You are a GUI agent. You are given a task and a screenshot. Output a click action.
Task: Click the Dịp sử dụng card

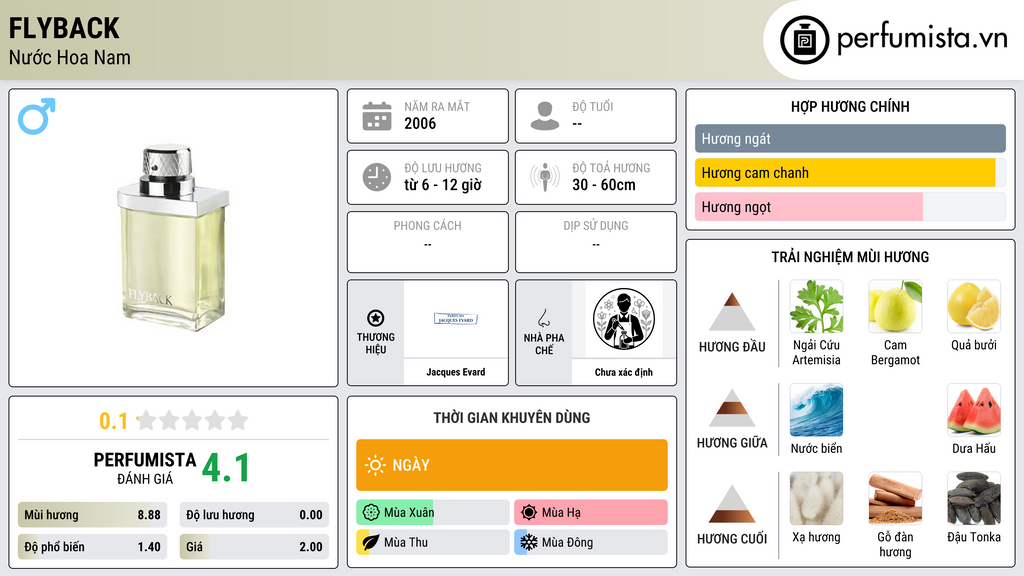596,242
